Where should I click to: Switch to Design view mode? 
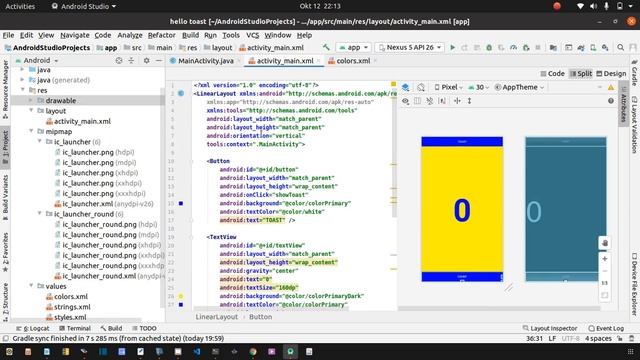pos(611,73)
